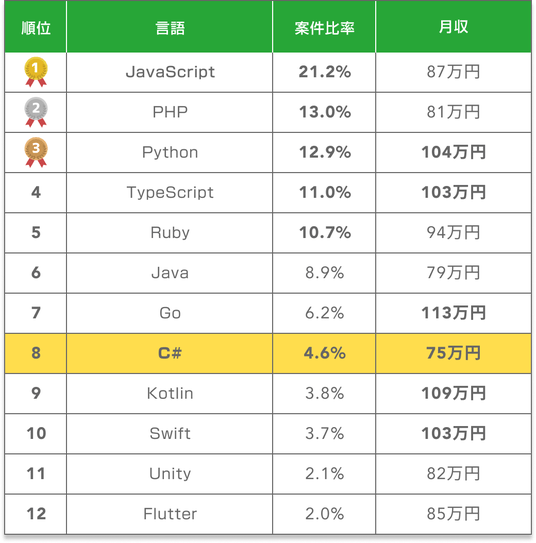Viewport: 536px width, 543px height.
Task: Select the 言語 column header
Action: pos(170,28)
